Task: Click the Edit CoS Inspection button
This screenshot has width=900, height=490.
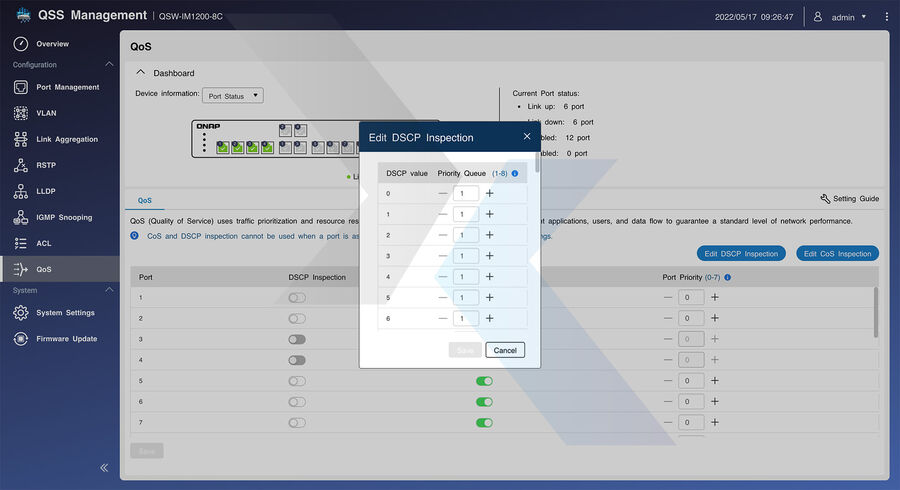Action: point(837,253)
